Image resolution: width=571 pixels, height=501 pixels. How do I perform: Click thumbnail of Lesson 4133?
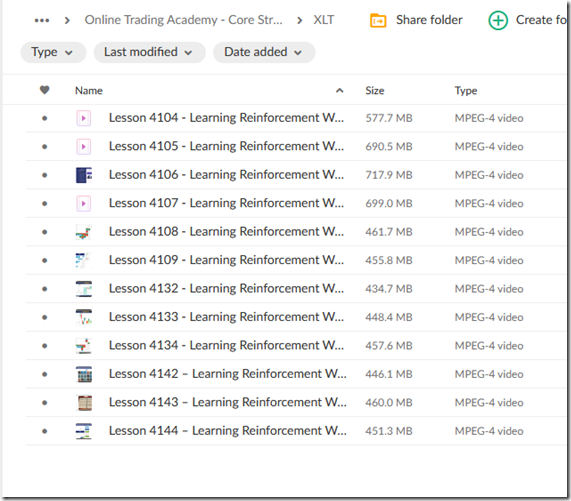coord(84,317)
